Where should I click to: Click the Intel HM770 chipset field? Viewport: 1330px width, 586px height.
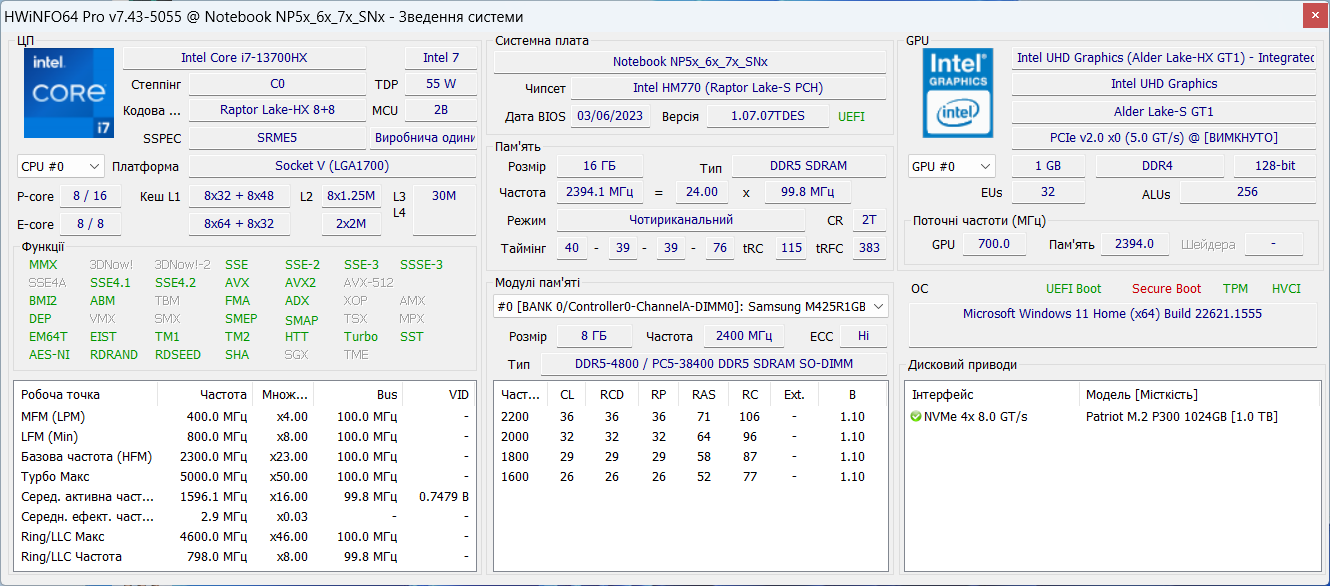coord(727,88)
